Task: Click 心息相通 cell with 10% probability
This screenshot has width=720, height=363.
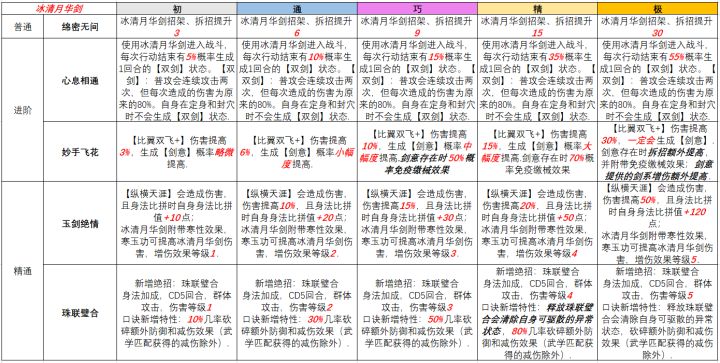Action: click(297, 80)
